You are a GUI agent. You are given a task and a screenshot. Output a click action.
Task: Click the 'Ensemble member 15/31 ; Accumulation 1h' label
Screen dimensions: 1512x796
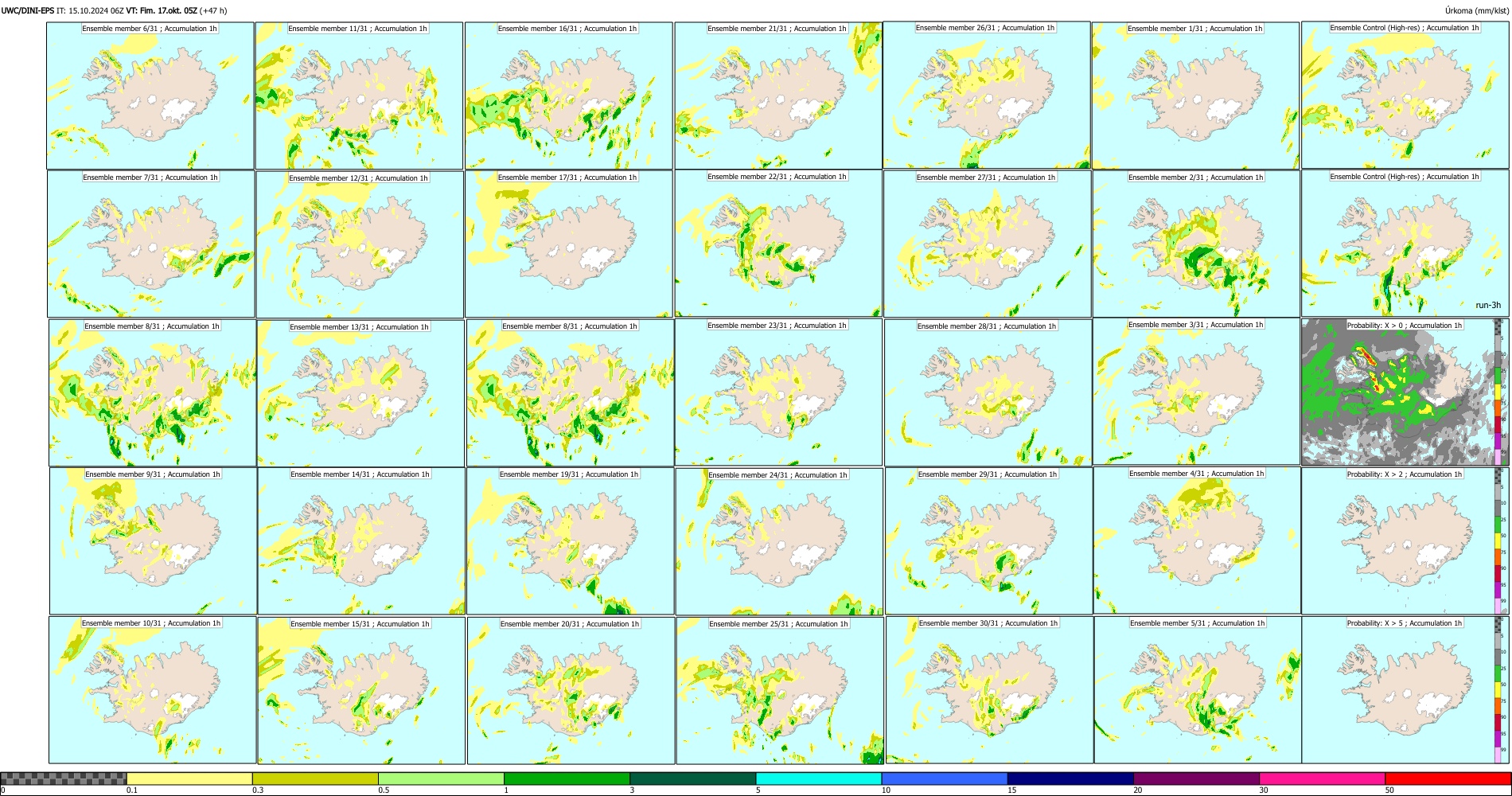[360, 624]
